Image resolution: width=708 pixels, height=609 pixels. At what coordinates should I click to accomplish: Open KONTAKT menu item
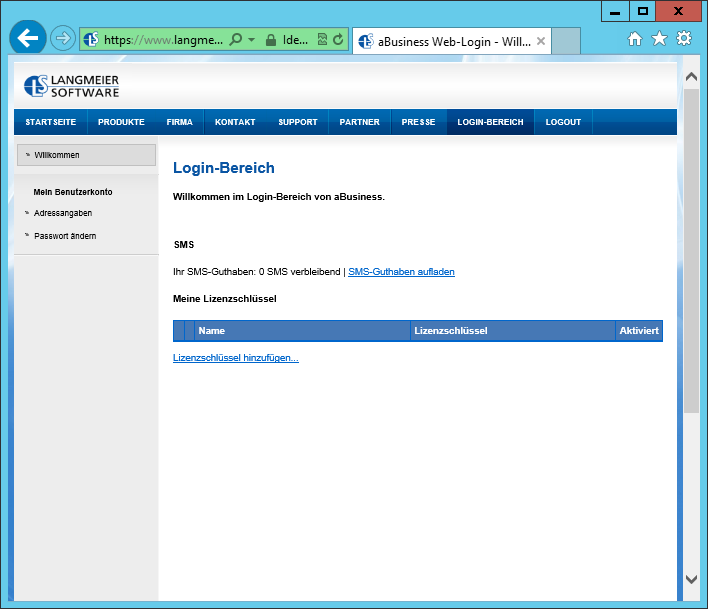(235, 122)
